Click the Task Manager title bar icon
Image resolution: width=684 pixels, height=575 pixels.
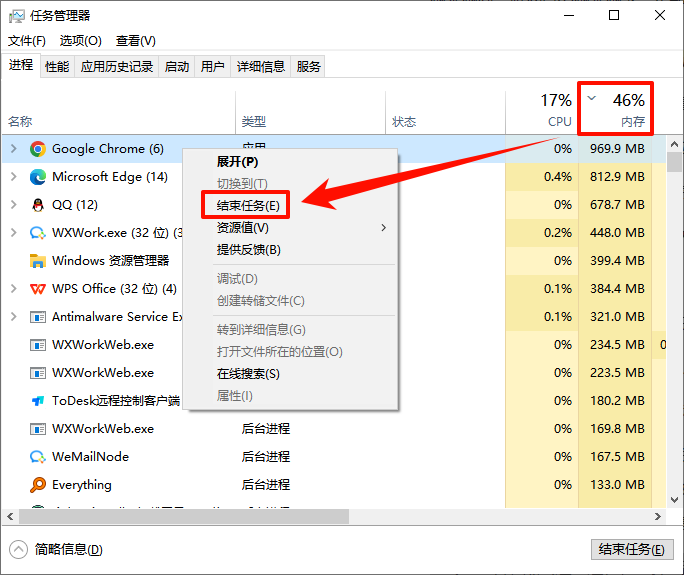point(17,16)
